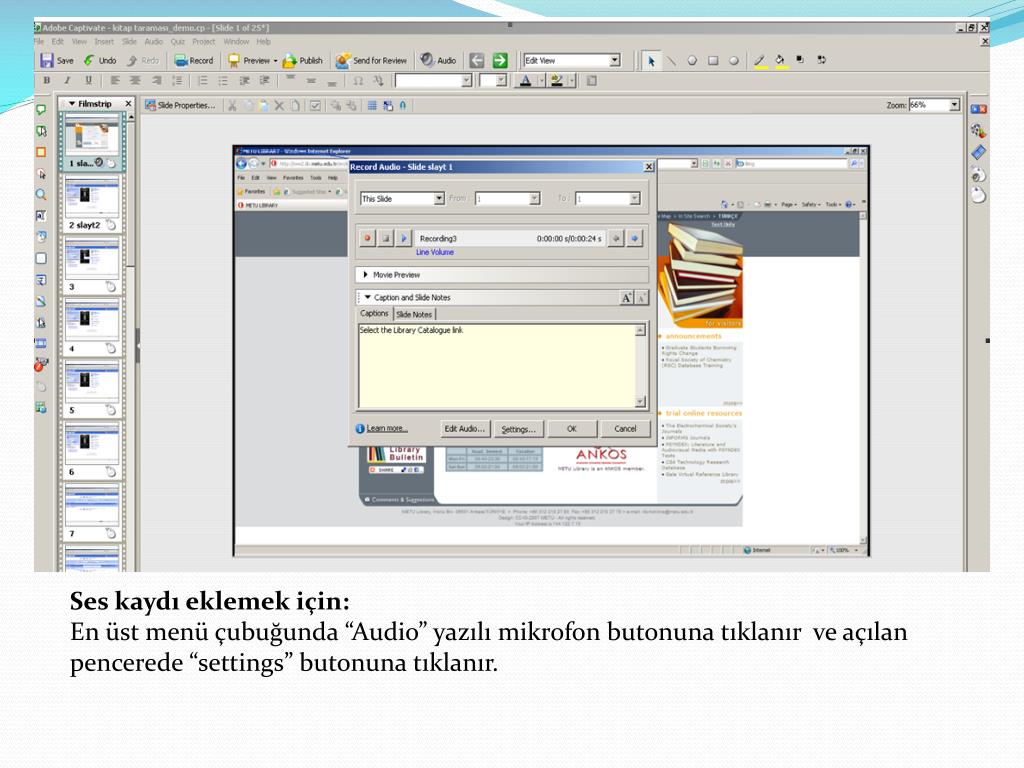1024x768 pixels.
Task: Open the This Slide dropdown
Action: [x=439, y=199]
